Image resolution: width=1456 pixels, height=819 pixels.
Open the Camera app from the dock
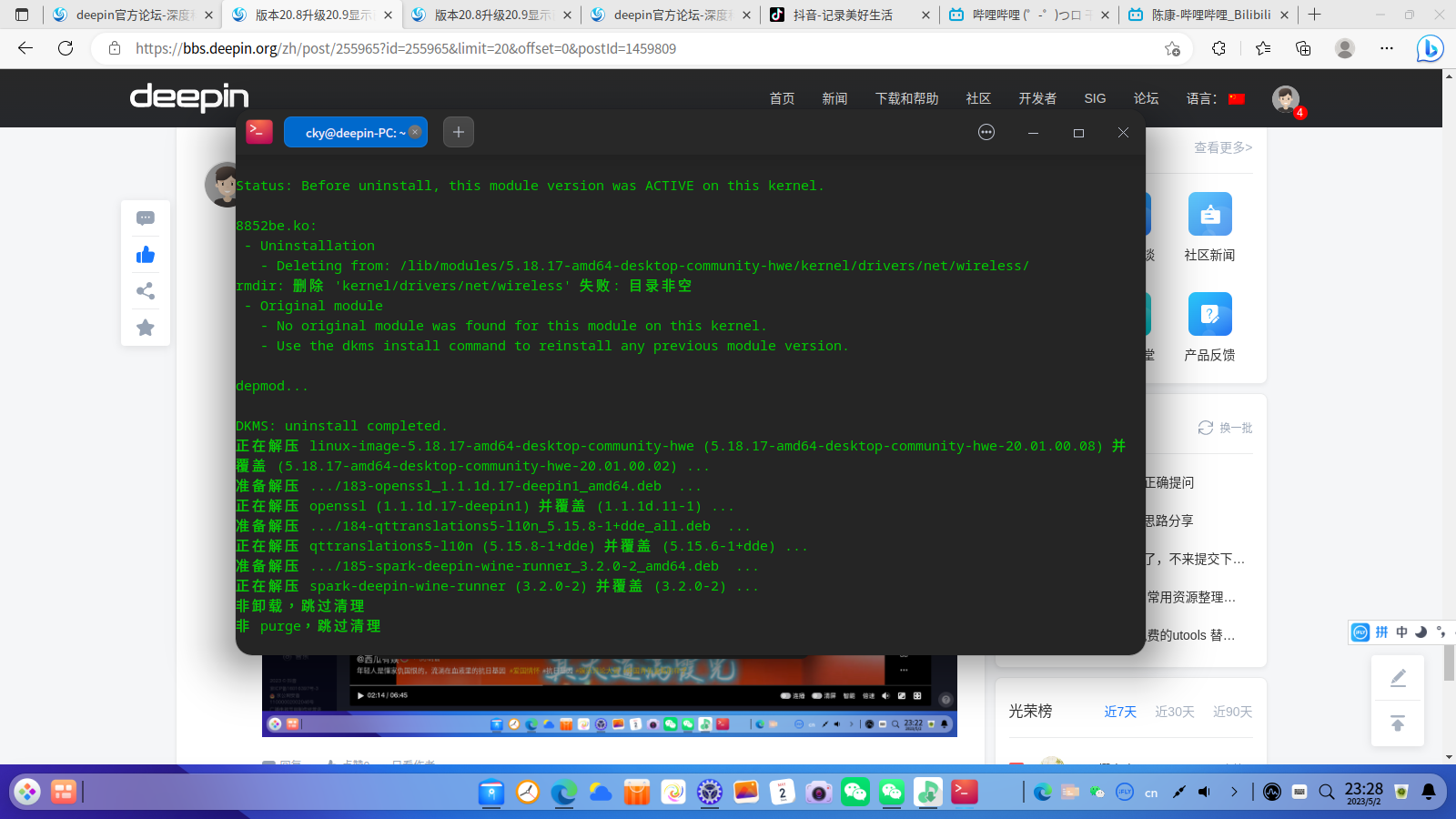818,792
